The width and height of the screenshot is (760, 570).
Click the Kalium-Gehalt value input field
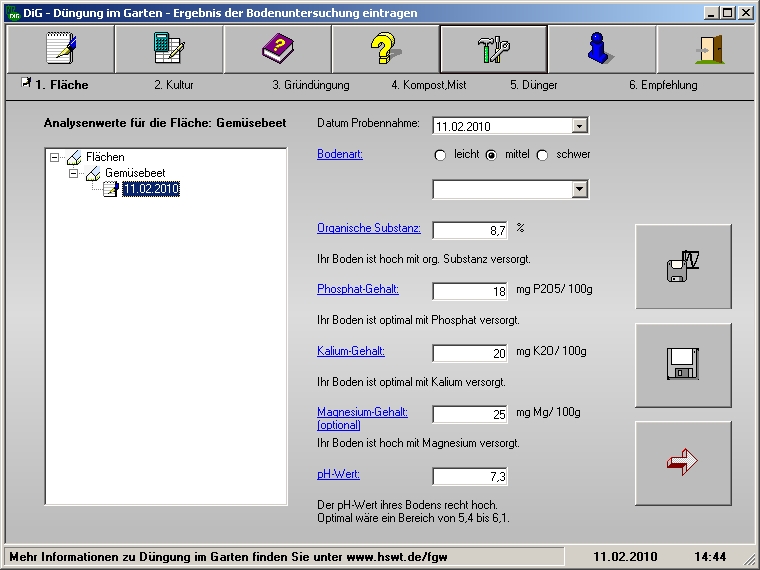click(x=470, y=353)
